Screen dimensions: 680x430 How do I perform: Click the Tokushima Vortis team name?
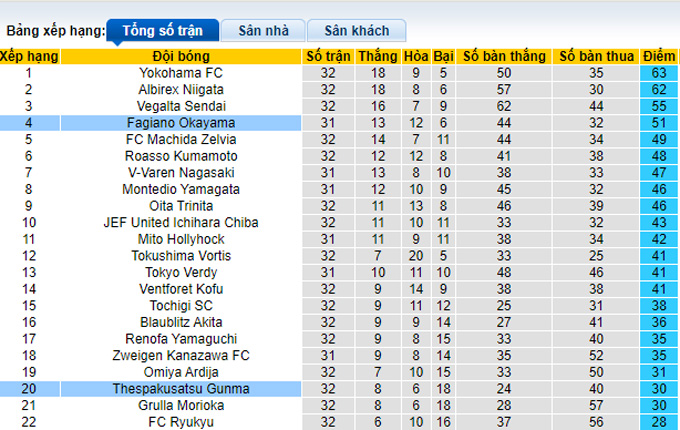(x=182, y=255)
